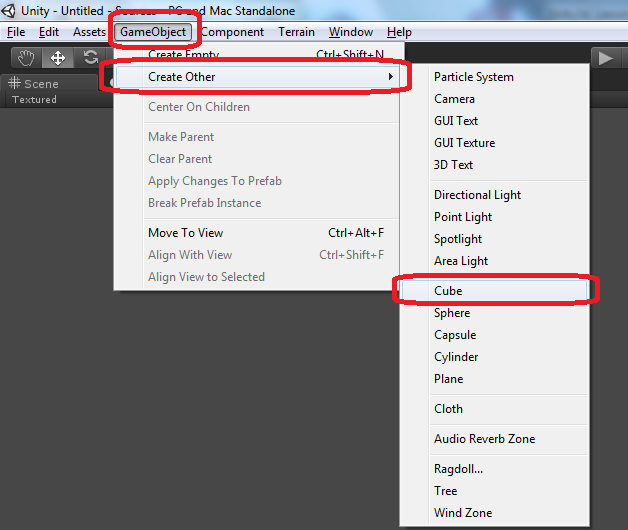Add a Wind Zone
The image size is (628, 530).
click(x=495, y=513)
